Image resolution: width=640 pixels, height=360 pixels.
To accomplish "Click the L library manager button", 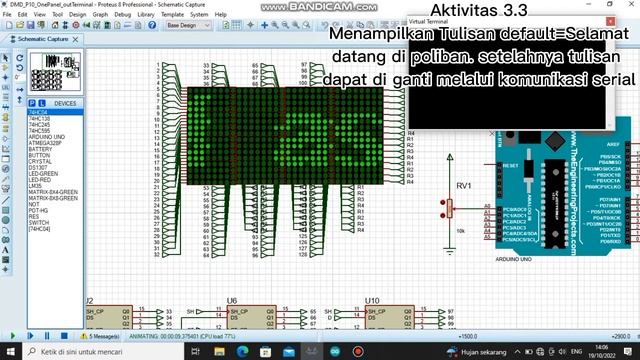I will click(41, 103).
